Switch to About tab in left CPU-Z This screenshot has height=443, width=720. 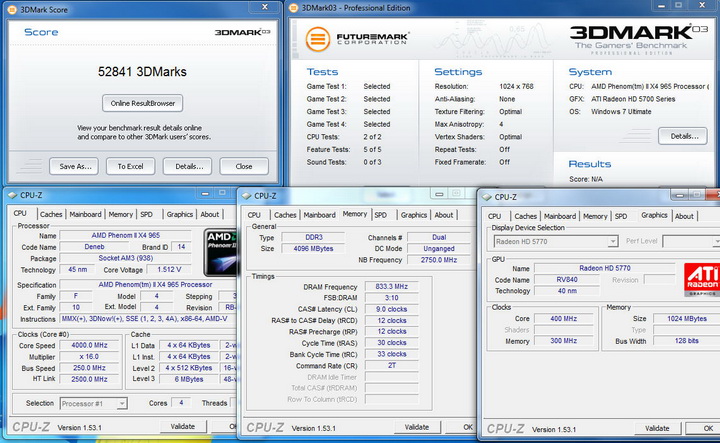point(210,214)
